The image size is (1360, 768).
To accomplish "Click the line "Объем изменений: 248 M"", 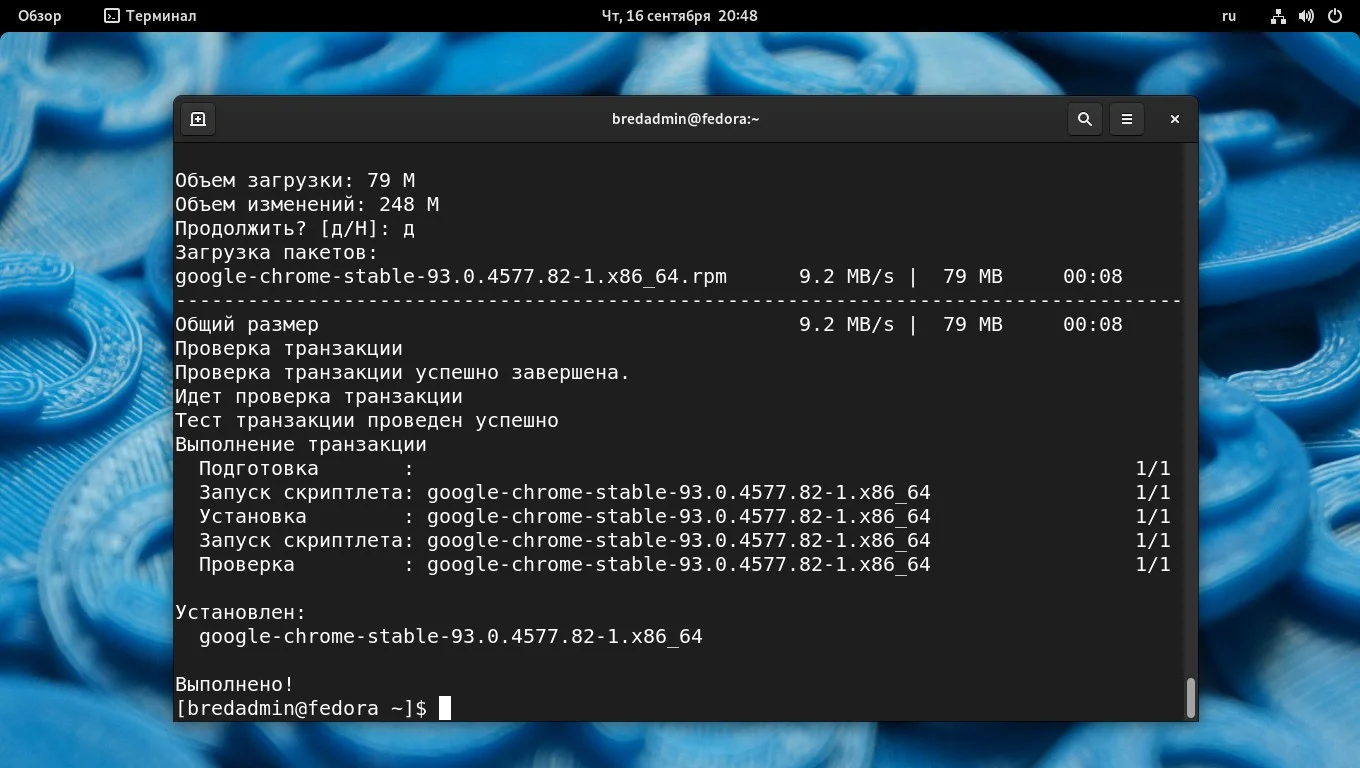I will [x=307, y=204].
